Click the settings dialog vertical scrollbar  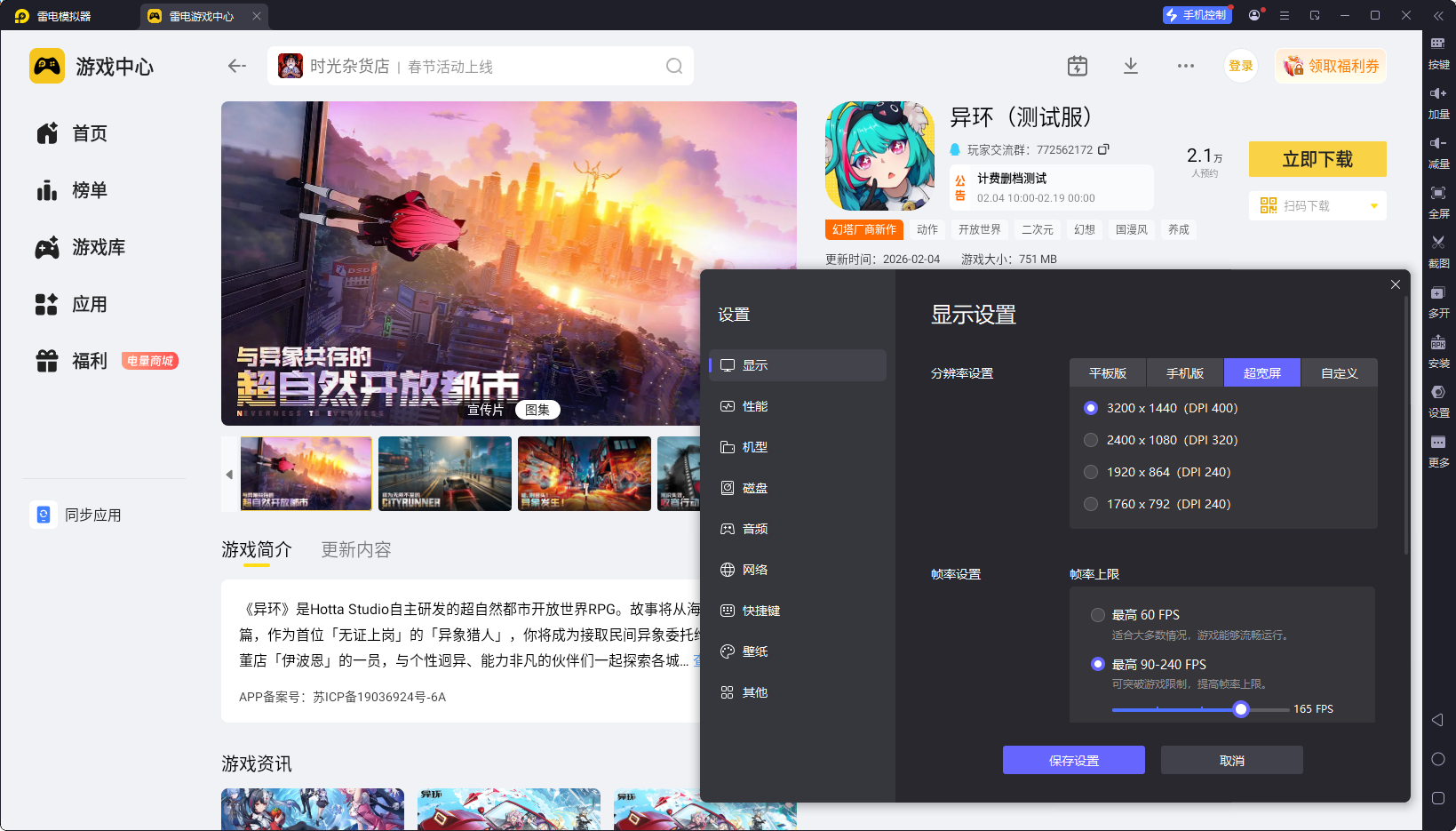pyautogui.click(x=1405, y=425)
